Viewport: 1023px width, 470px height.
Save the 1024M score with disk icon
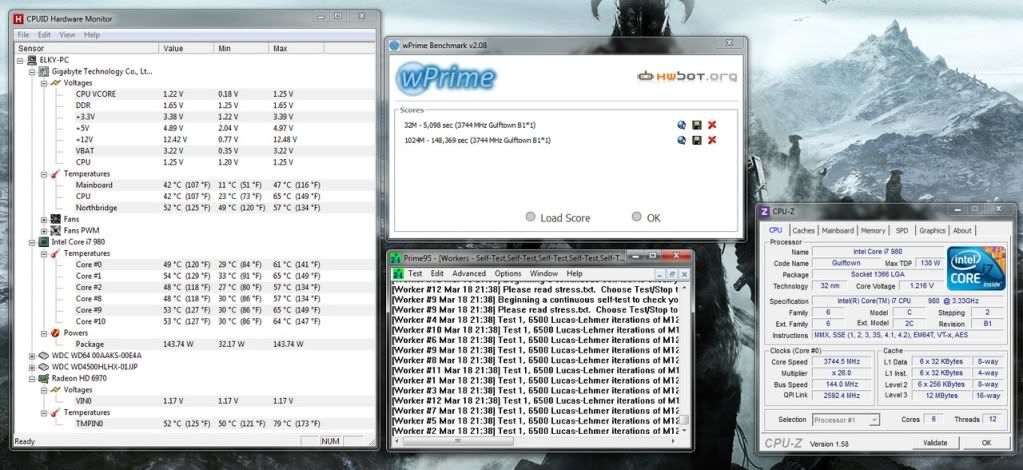[x=697, y=140]
